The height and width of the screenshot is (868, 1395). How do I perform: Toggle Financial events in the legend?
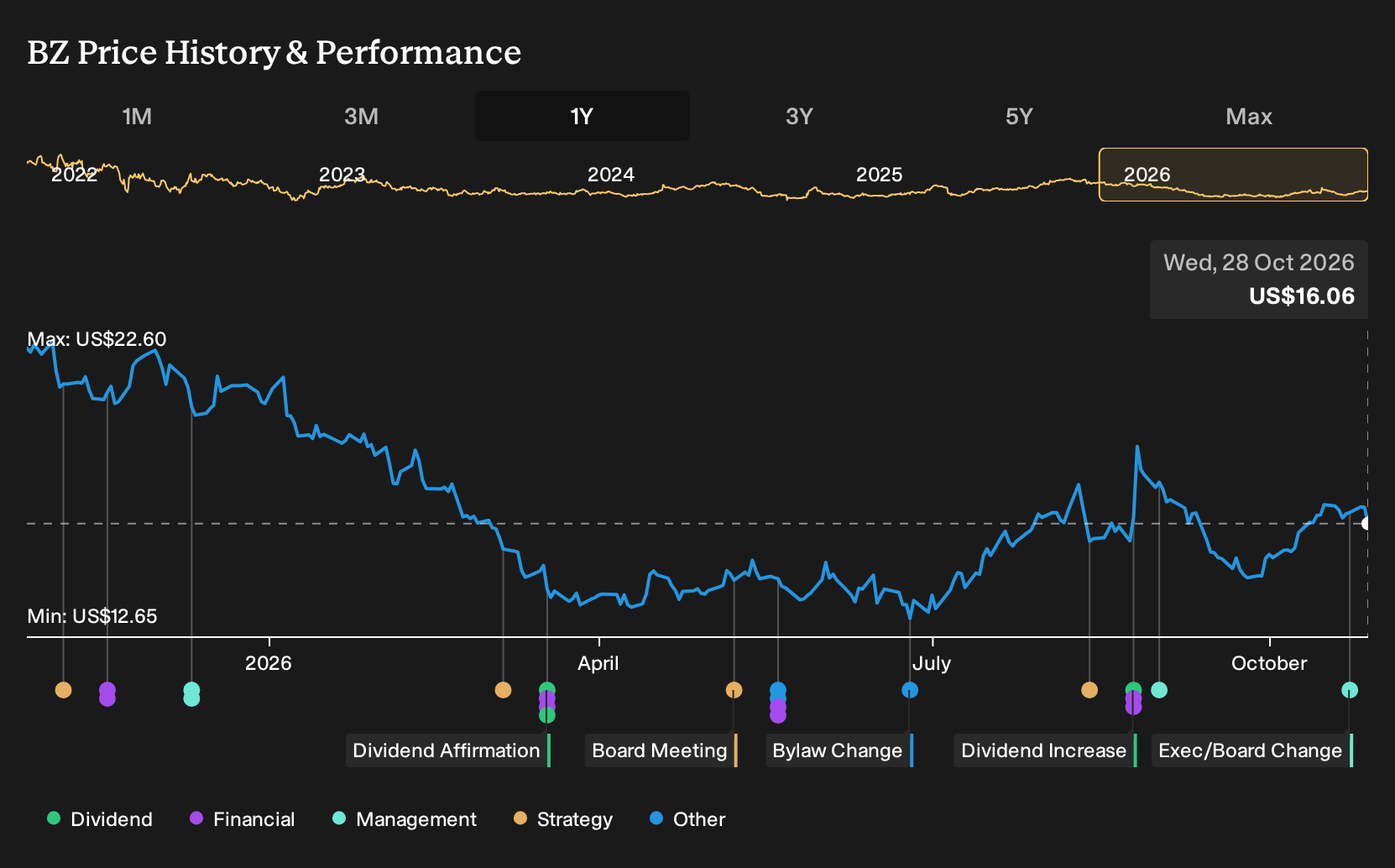click(243, 819)
